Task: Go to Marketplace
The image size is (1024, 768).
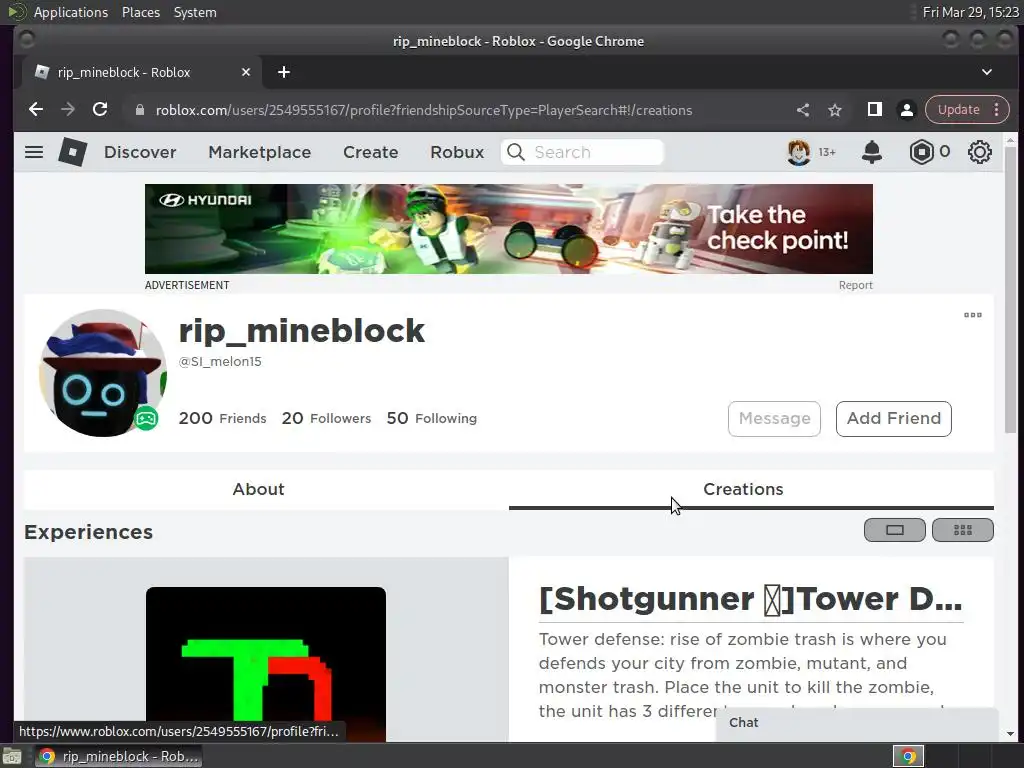Action: pos(260,152)
